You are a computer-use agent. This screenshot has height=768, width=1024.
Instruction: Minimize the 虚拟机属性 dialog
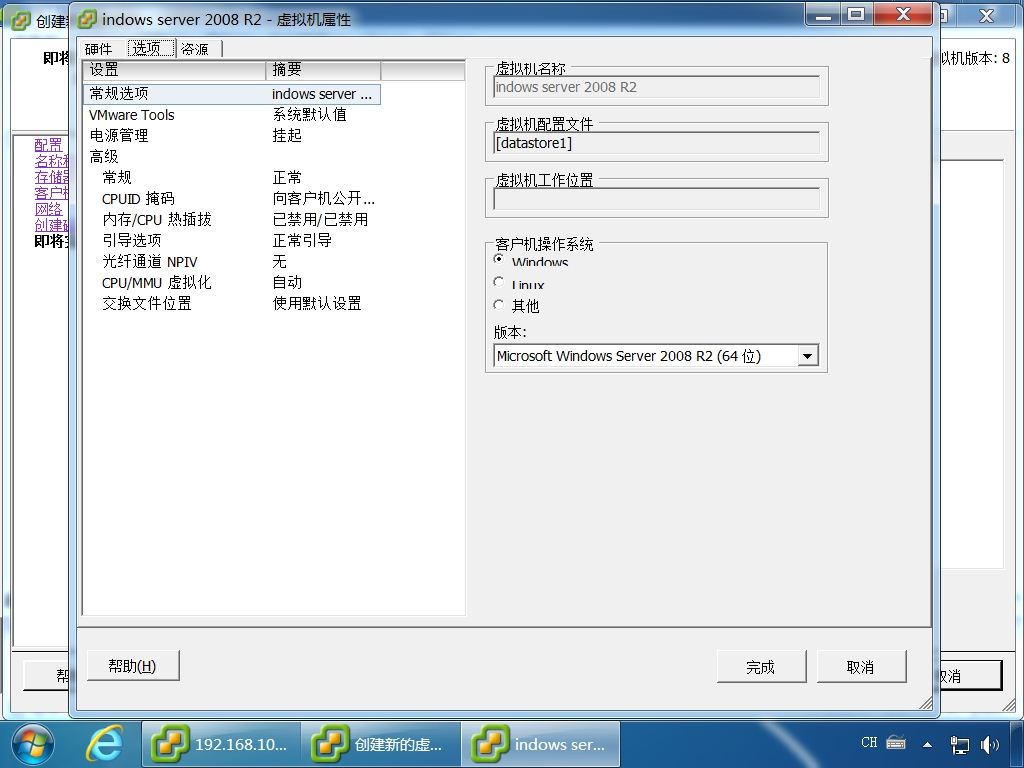(824, 15)
